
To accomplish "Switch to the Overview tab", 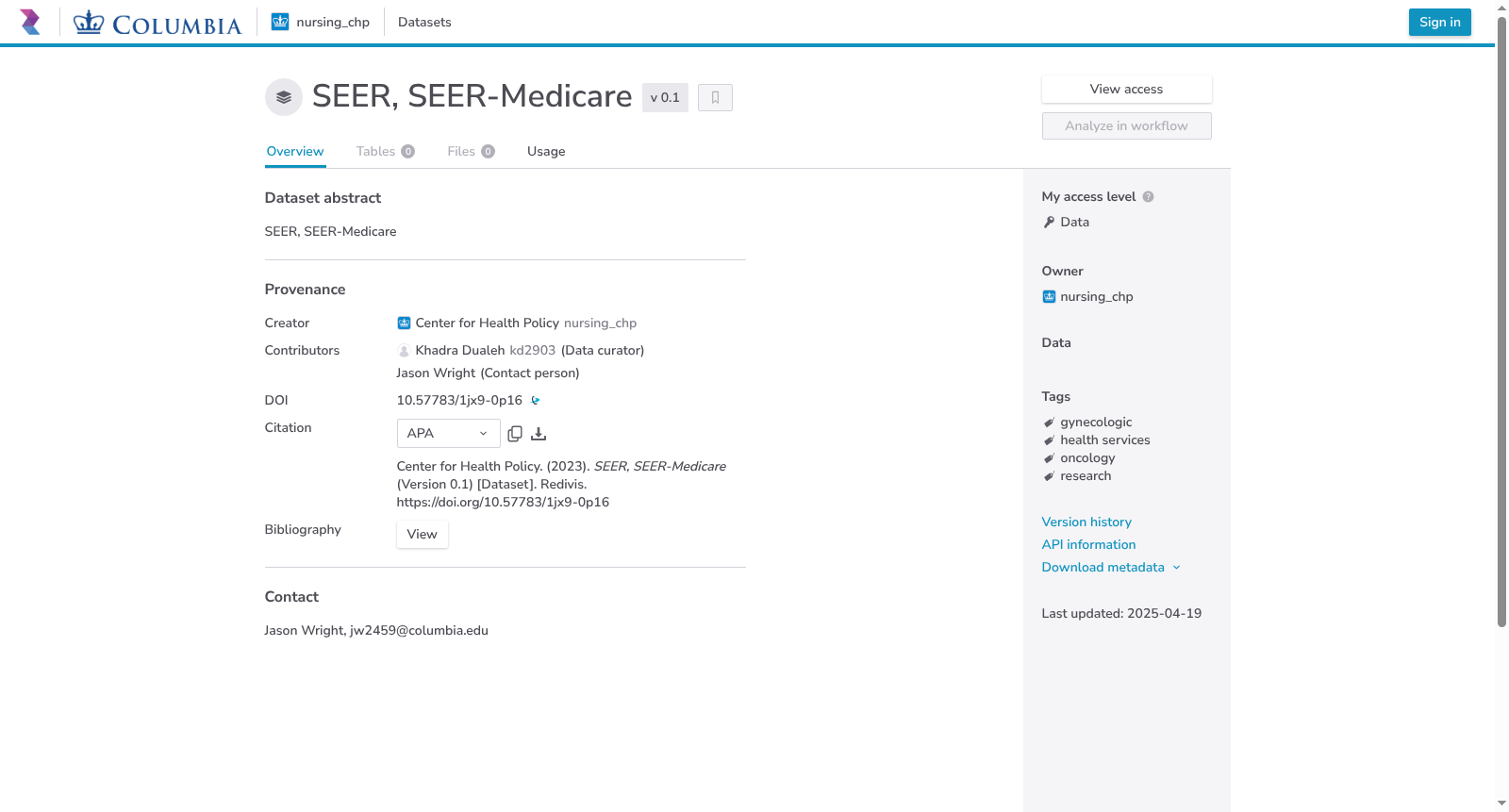I will 295,151.
